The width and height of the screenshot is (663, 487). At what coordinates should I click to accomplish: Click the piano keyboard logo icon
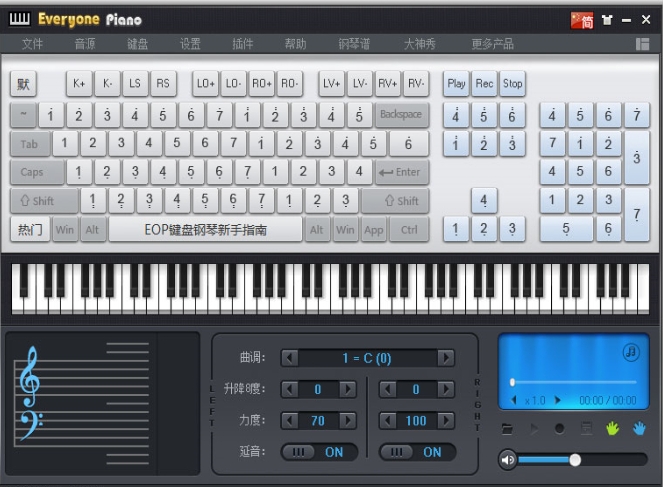[x=19, y=19]
